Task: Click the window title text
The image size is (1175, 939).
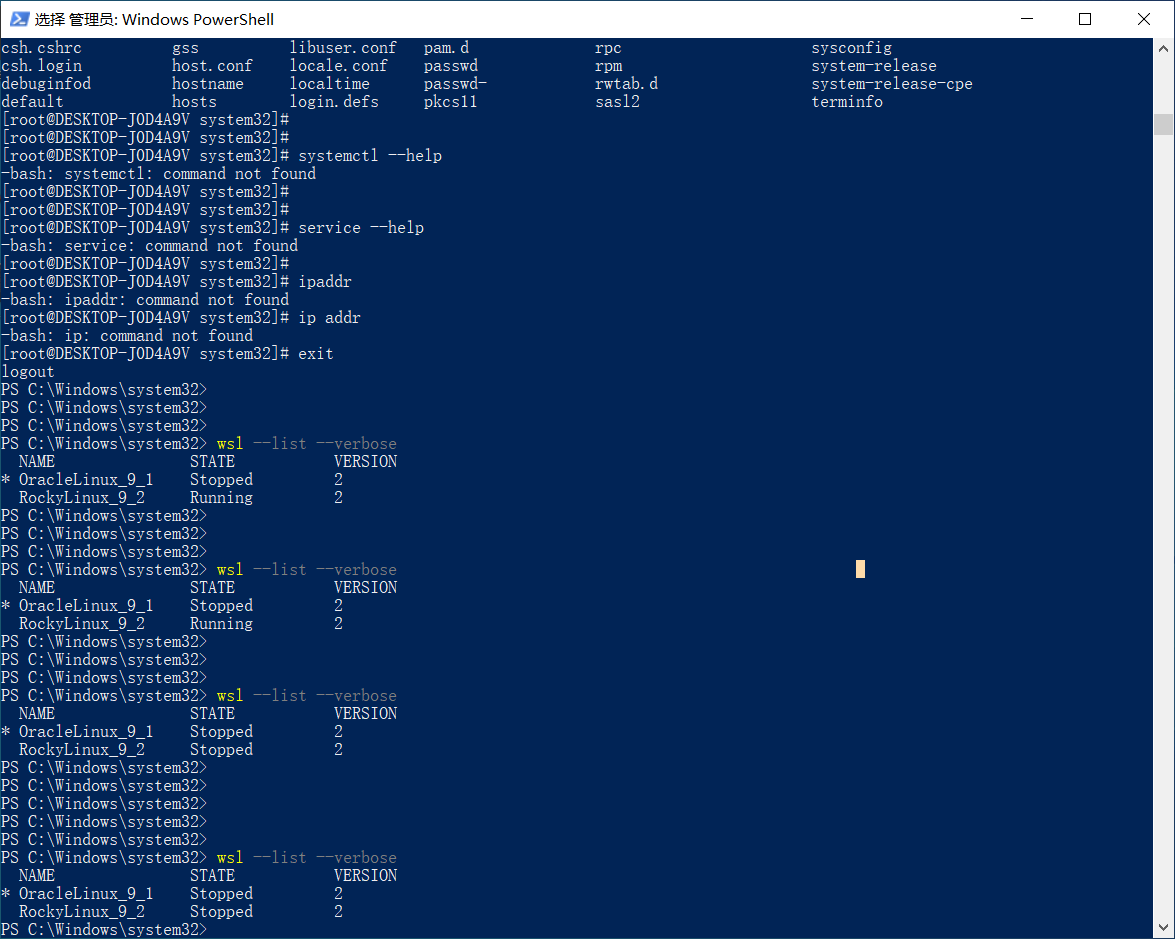Action: [154, 19]
